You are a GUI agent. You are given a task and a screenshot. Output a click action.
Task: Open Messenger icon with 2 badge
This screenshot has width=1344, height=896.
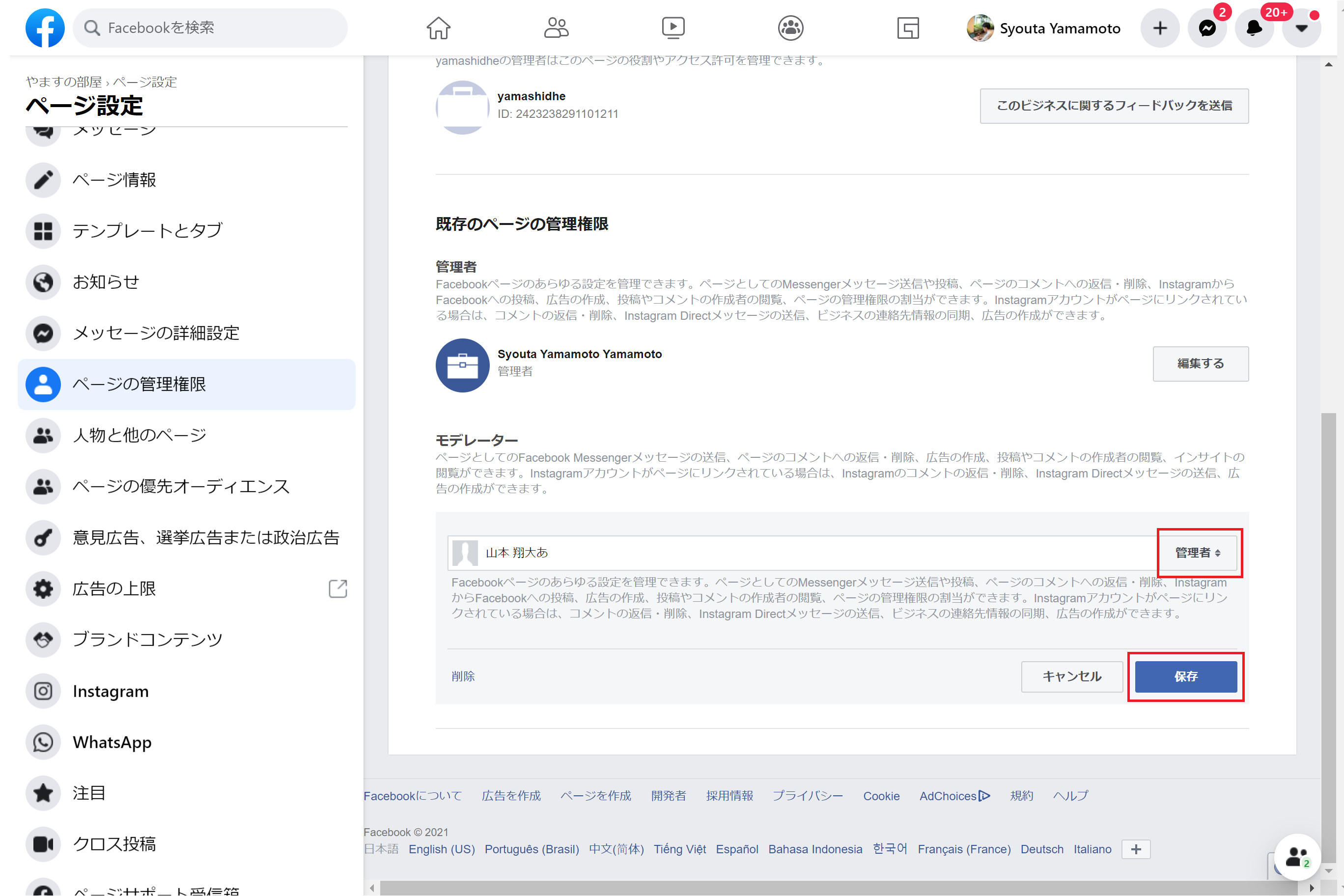(x=1207, y=28)
